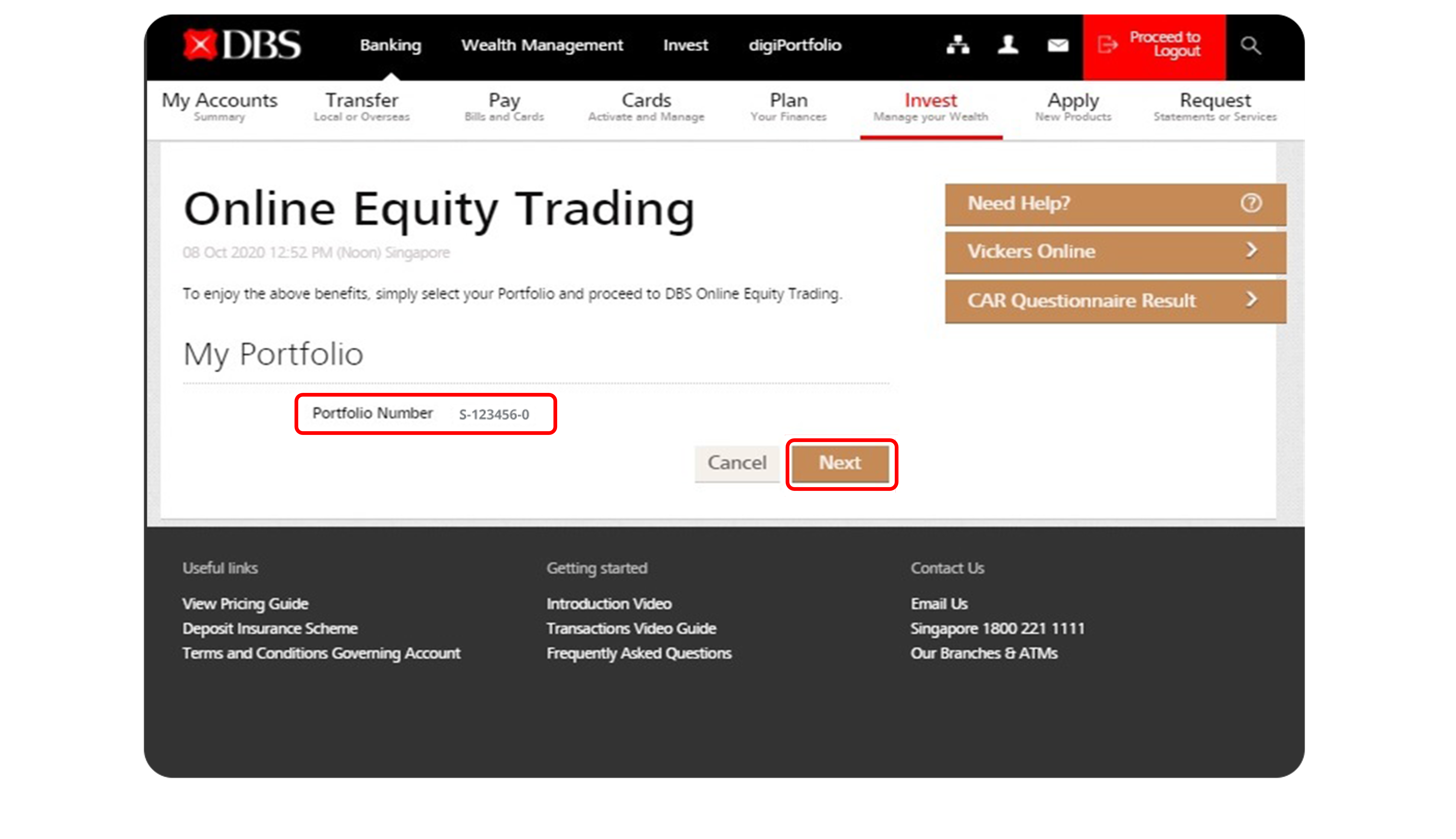Open the Email Us link
1456x839 pixels.
939,603
